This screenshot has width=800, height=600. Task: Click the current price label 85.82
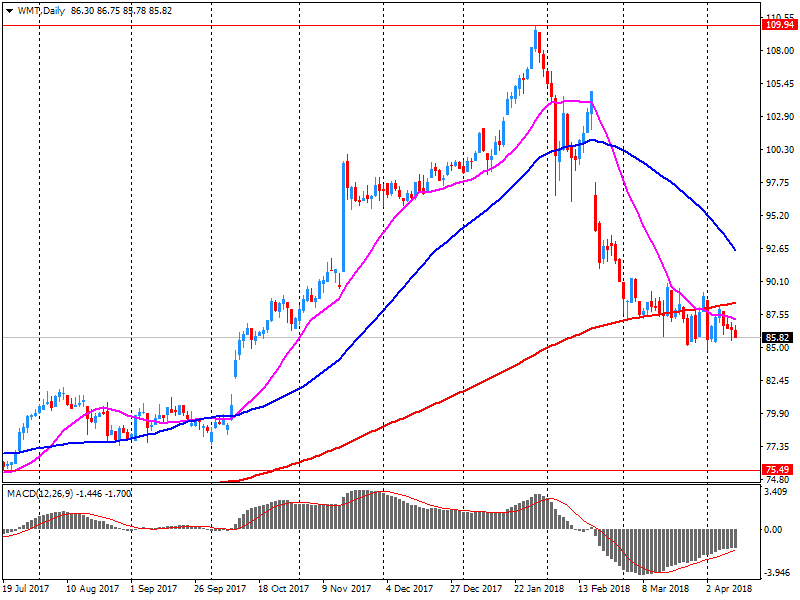tap(778, 337)
